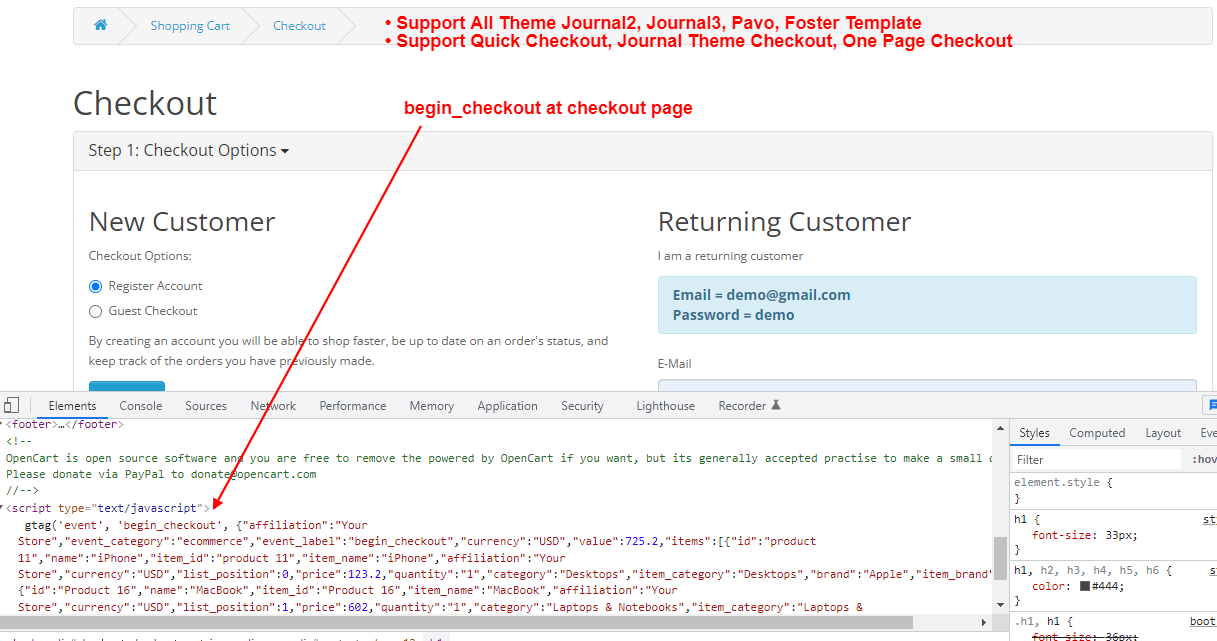Select the Guest Checkout radio button
Viewport: 1217px width, 641px height.
coord(96,311)
